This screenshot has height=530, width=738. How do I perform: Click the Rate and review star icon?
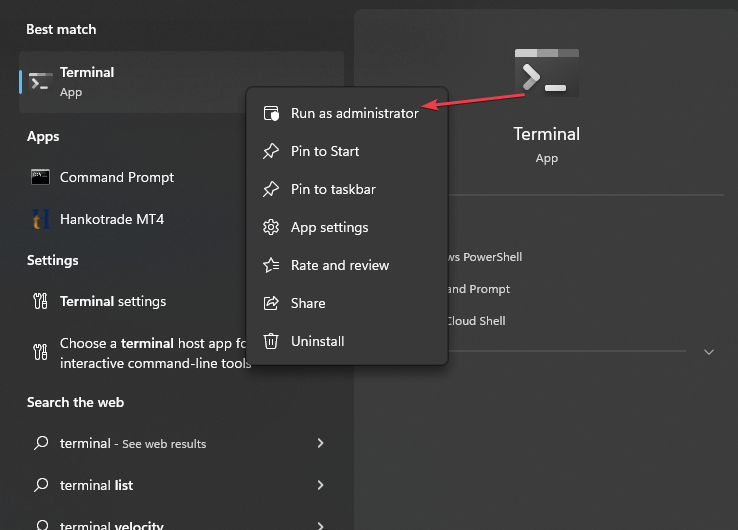coord(271,265)
